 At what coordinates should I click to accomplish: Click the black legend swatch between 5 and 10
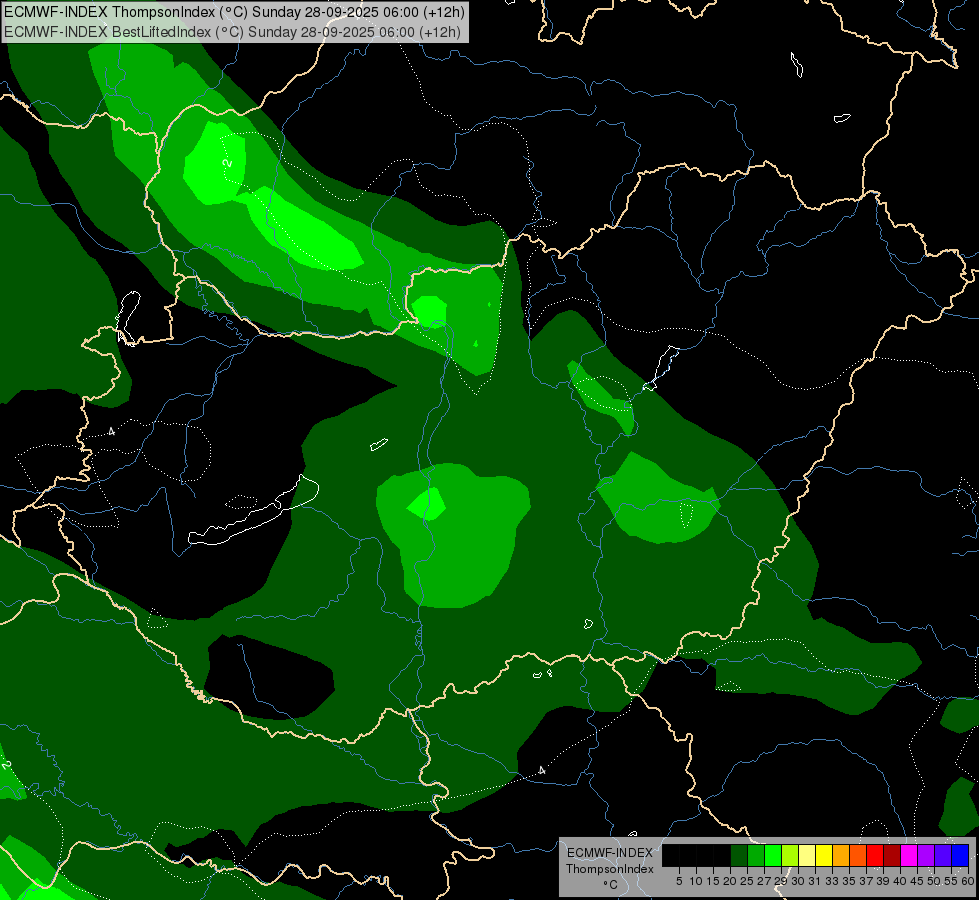tap(688, 855)
